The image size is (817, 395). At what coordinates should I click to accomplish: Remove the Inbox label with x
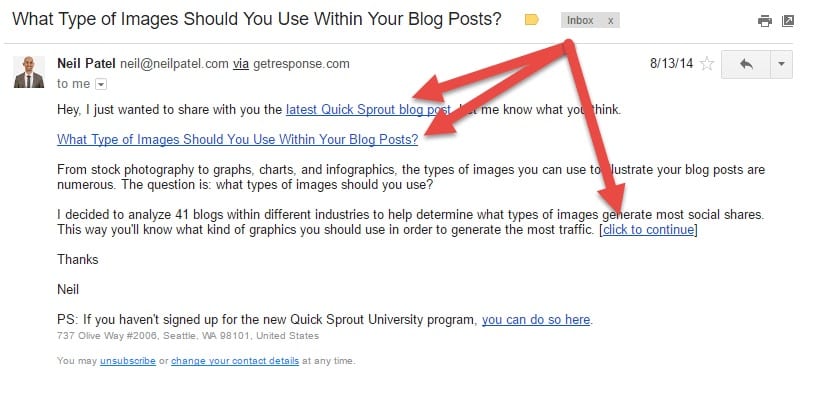pos(611,21)
